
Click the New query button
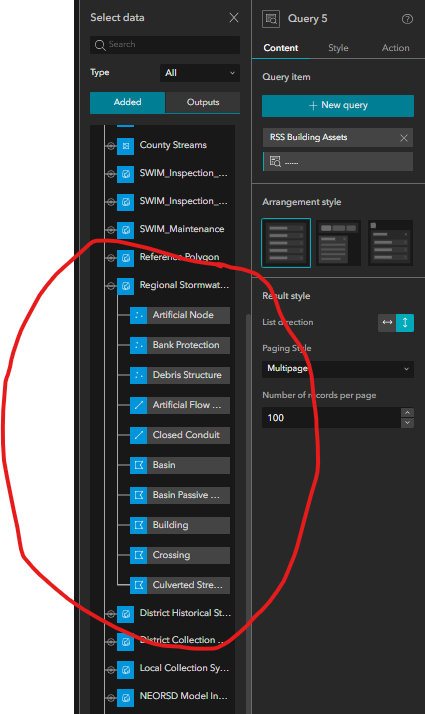338,106
